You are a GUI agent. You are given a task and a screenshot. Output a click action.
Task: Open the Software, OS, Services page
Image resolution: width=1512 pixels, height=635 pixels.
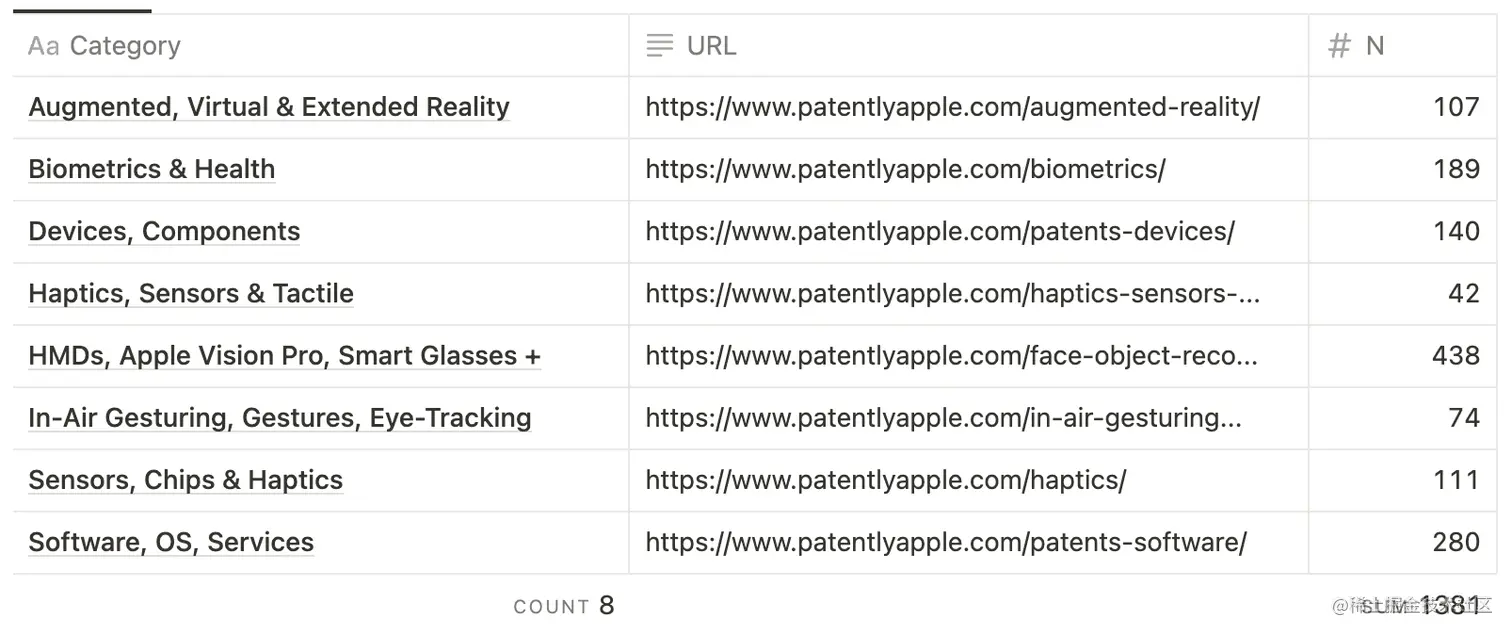coord(171,542)
